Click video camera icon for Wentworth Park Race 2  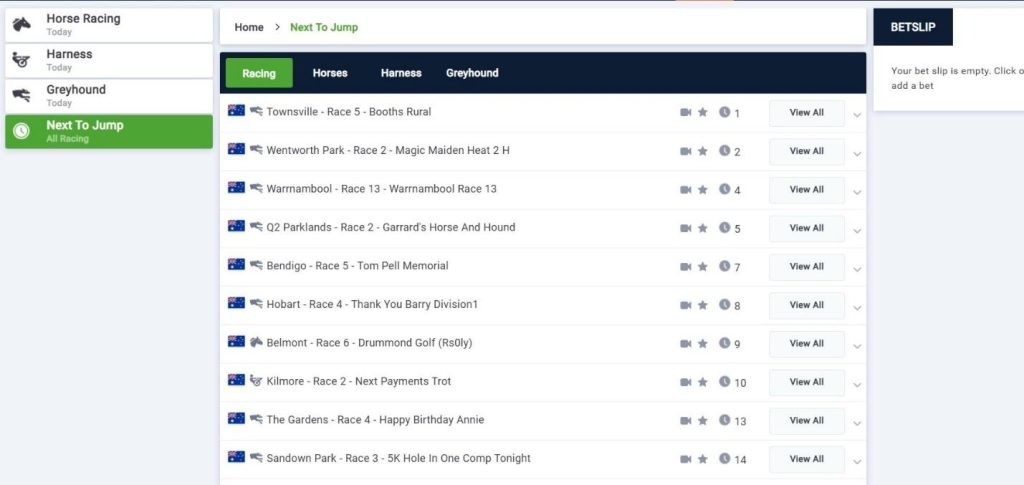tap(685, 151)
